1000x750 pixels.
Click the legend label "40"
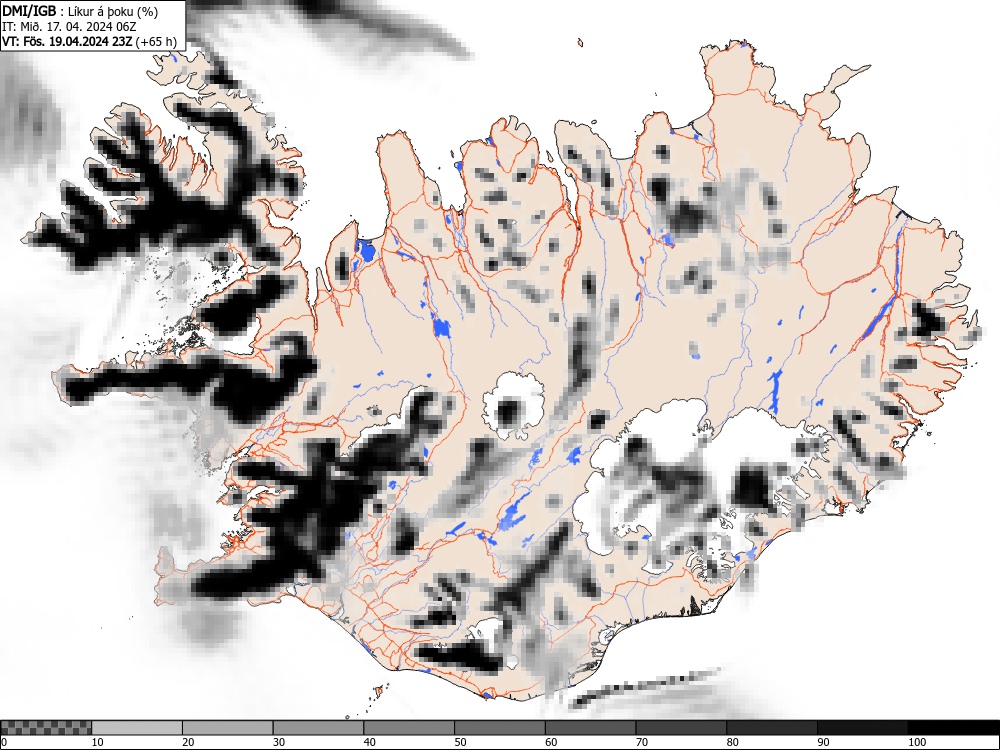pyautogui.click(x=369, y=742)
